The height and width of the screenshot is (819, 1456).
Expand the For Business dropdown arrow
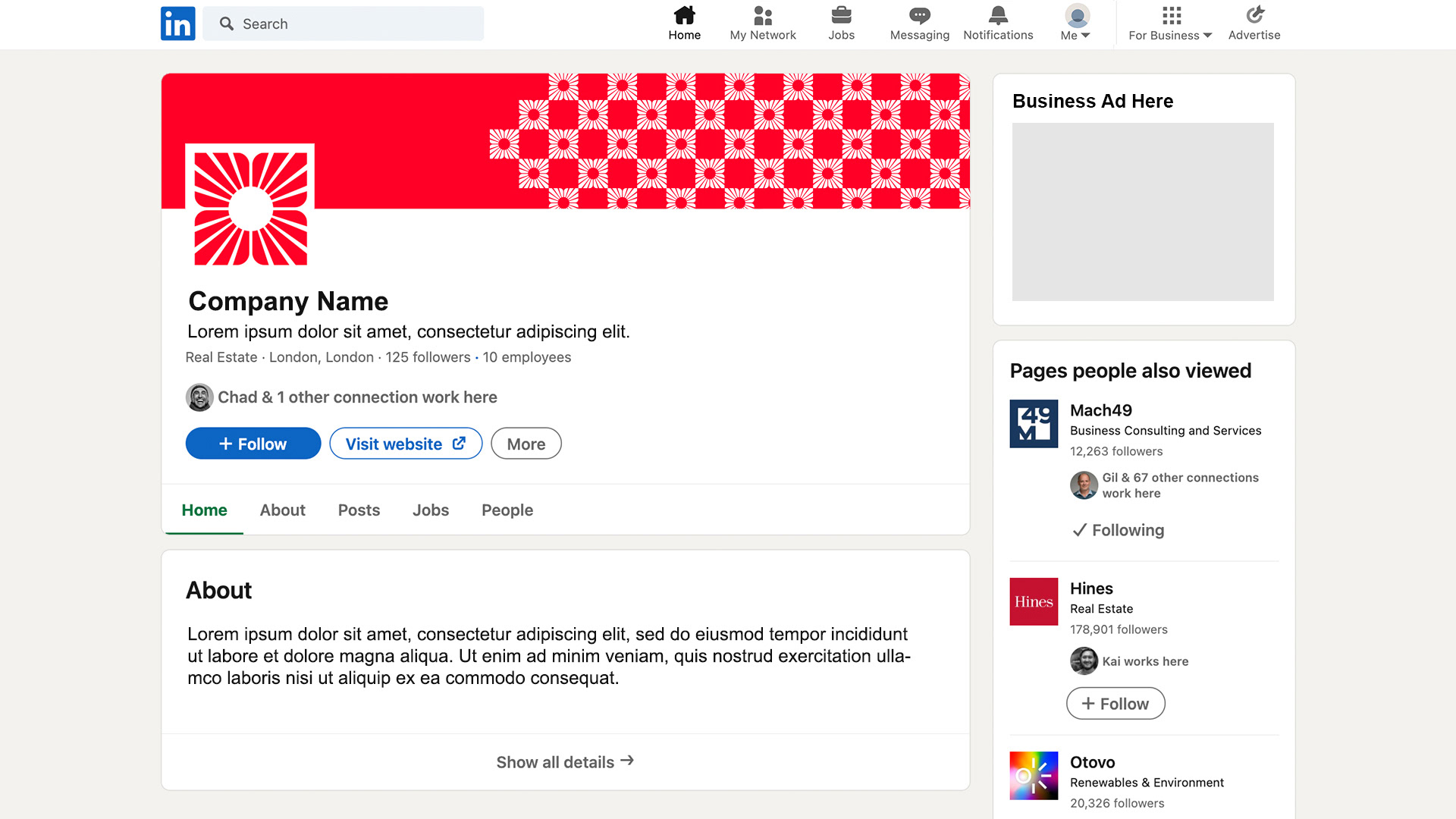click(1208, 36)
